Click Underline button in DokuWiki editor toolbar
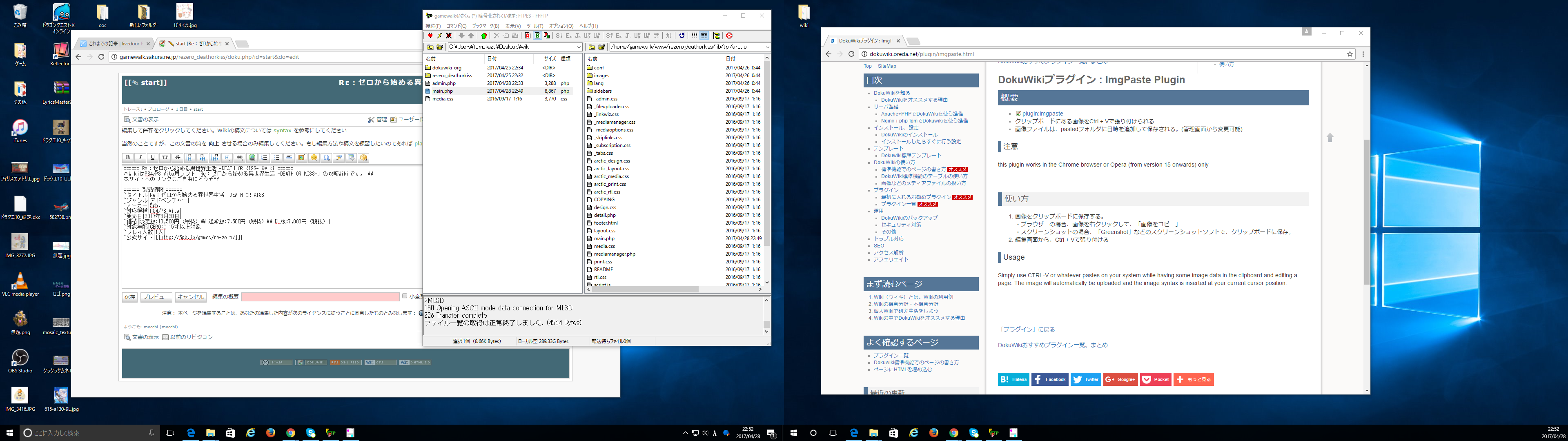Screen dimensions: 1568x441 153,158
